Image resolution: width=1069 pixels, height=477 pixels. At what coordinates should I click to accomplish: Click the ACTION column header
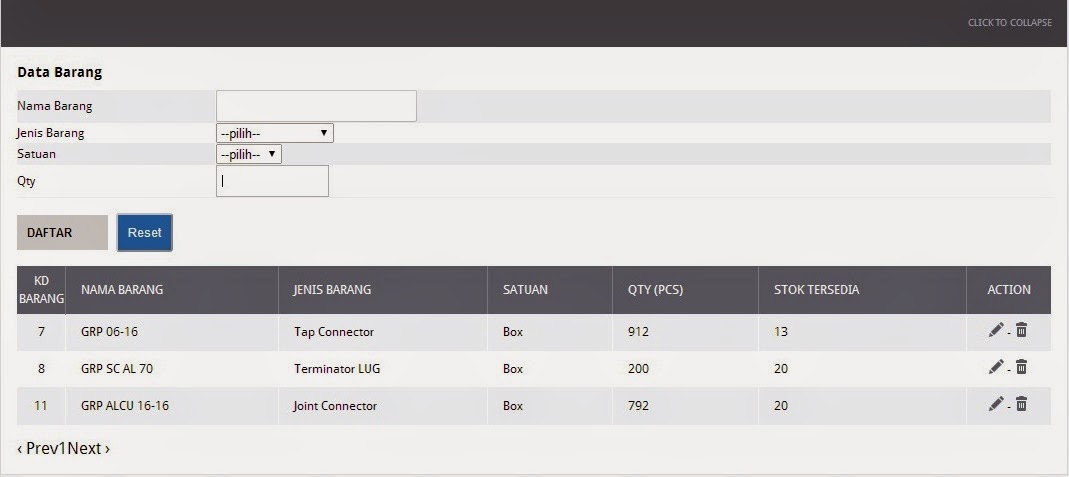pyautogui.click(x=1009, y=290)
